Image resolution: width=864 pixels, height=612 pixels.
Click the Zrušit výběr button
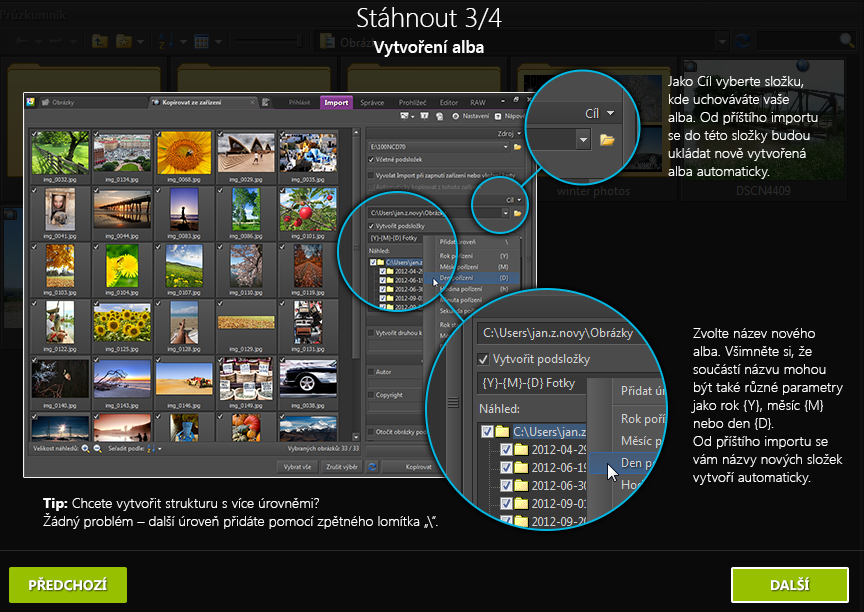point(342,467)
